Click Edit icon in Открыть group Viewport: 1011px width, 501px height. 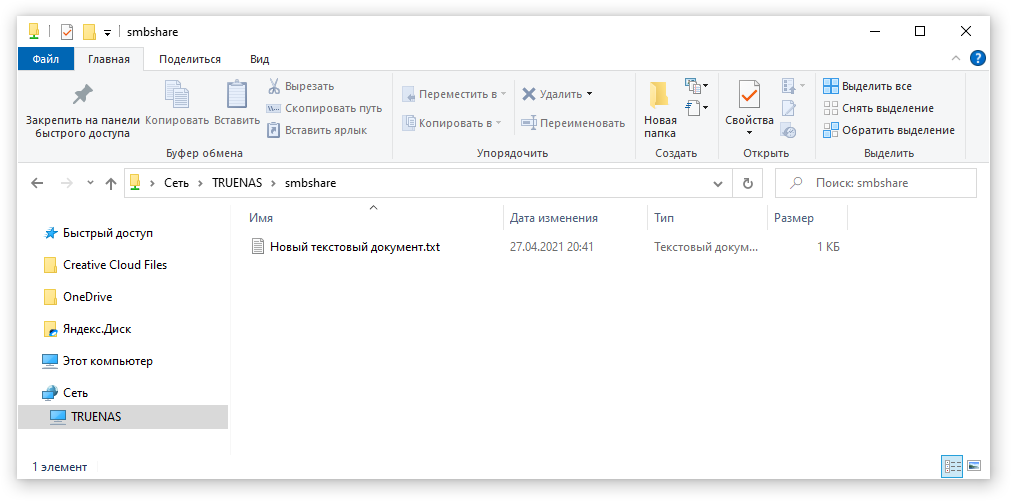pyautogui.click(x=789, y=108)
